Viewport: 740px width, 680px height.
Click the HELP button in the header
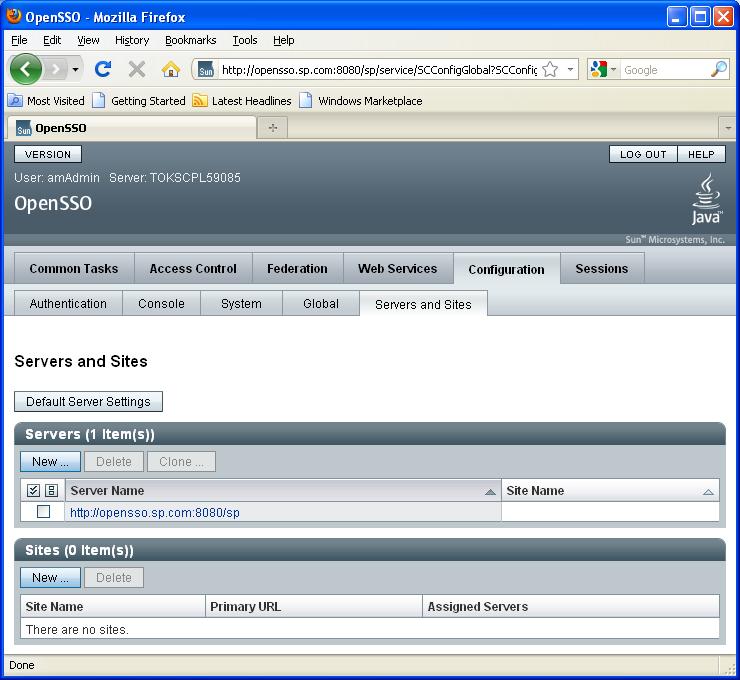pos(701,154)
